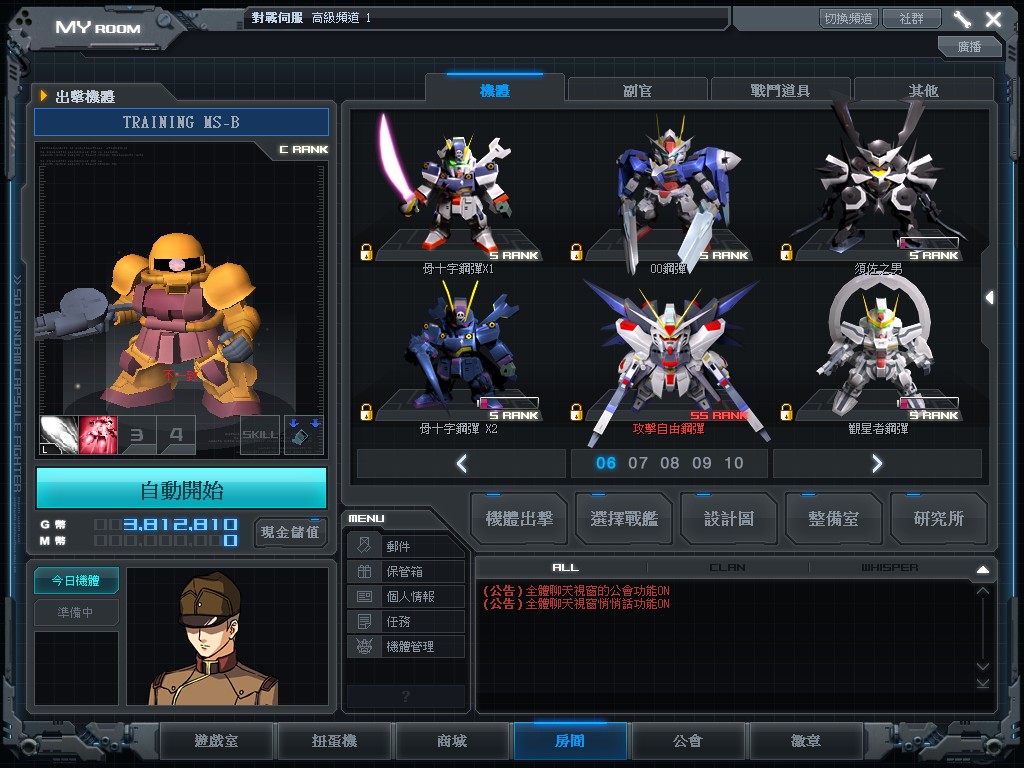Toggle lock for 攻擊自由鋼彈
The width and height of the screenshot is (1024, 768).
click(576, 412)
